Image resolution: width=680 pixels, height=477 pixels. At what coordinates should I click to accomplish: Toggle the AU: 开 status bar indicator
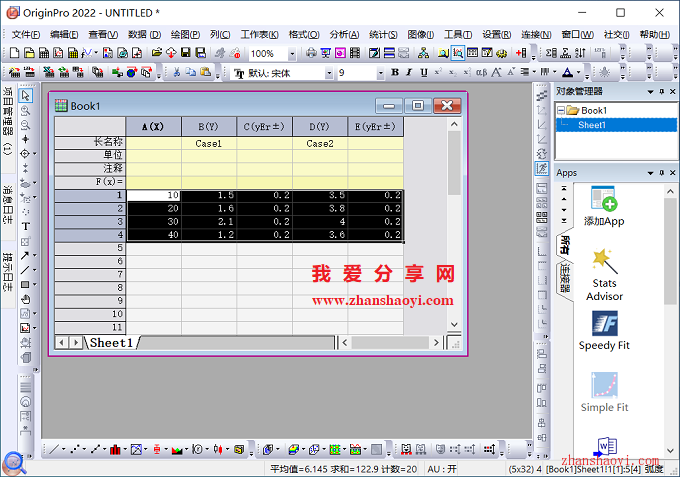[442, 469]
